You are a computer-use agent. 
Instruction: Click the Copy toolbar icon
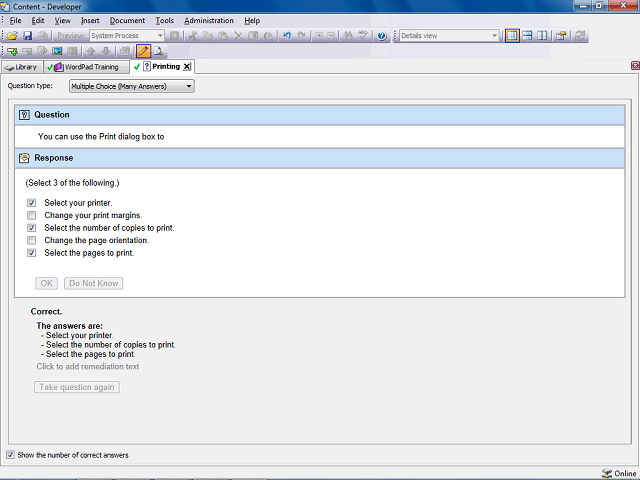pyautogui.click(x=208, y=36)
